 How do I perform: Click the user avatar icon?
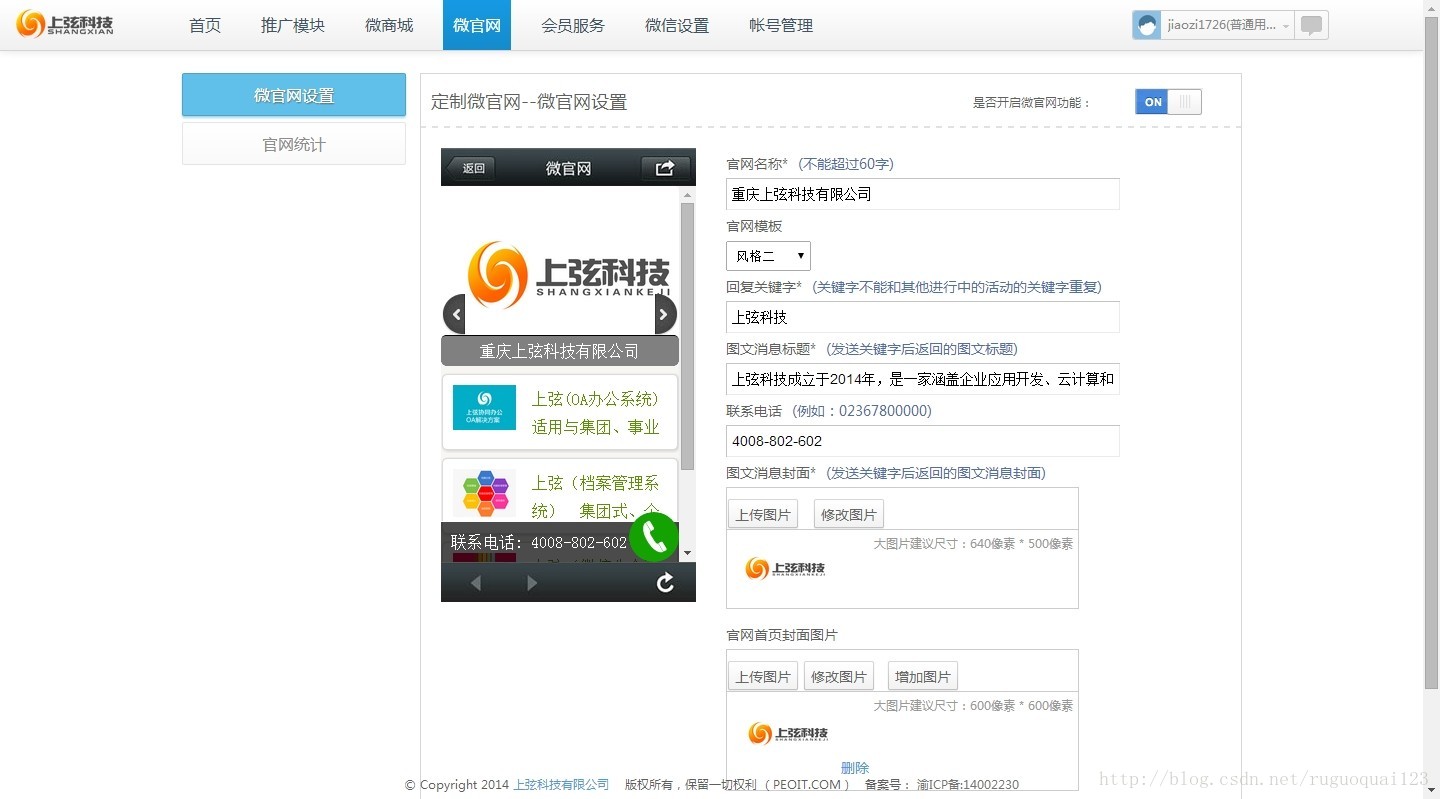point(1147,25)
